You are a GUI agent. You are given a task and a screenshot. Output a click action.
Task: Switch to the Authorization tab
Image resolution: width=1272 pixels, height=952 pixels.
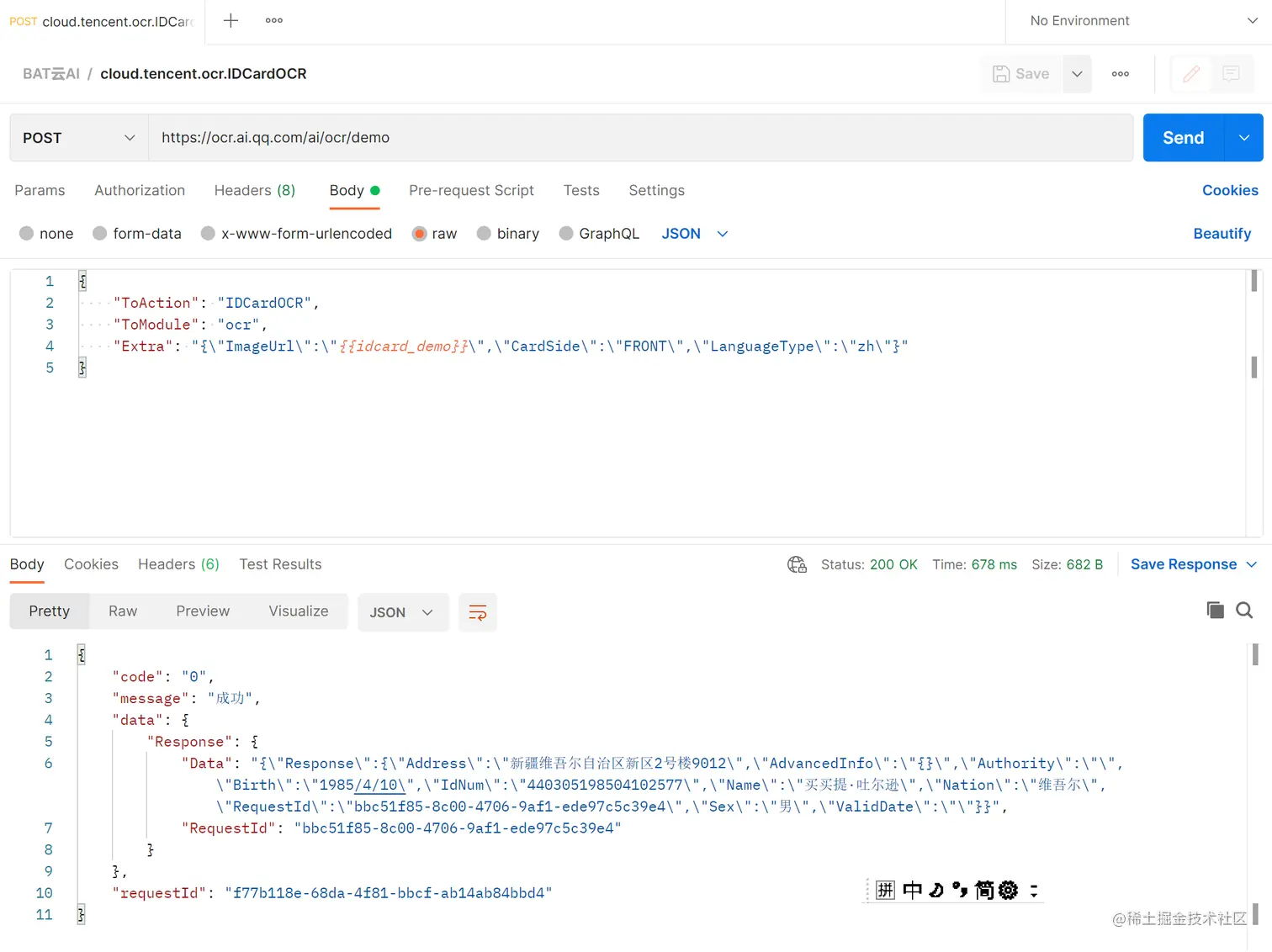tap(140, 190)
